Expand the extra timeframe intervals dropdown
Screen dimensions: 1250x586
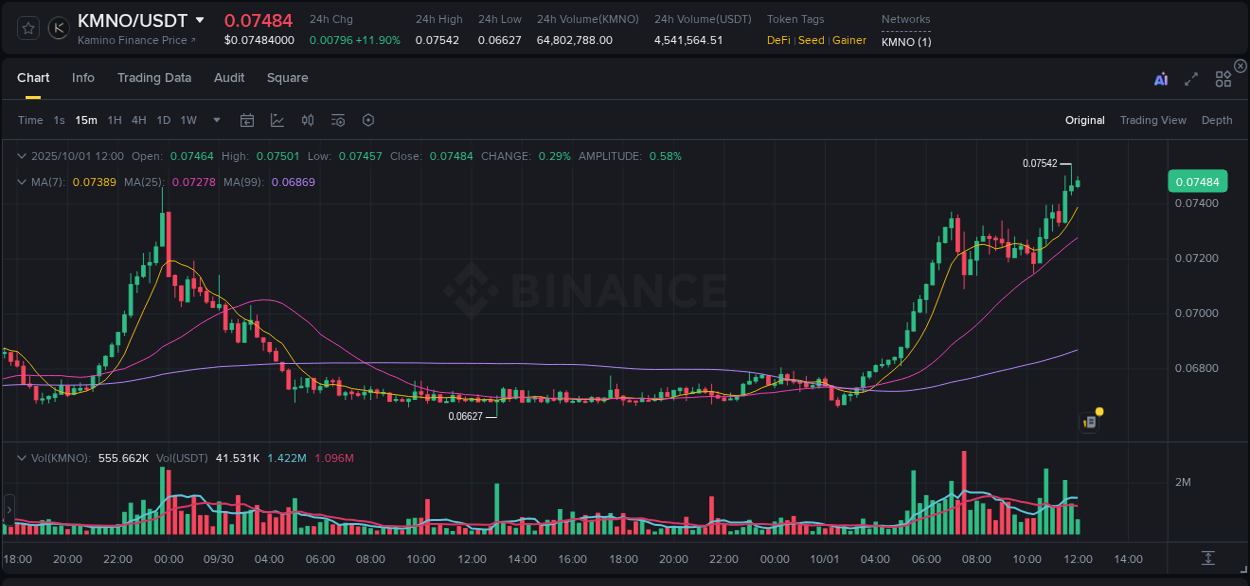click(x=215, y=120)
